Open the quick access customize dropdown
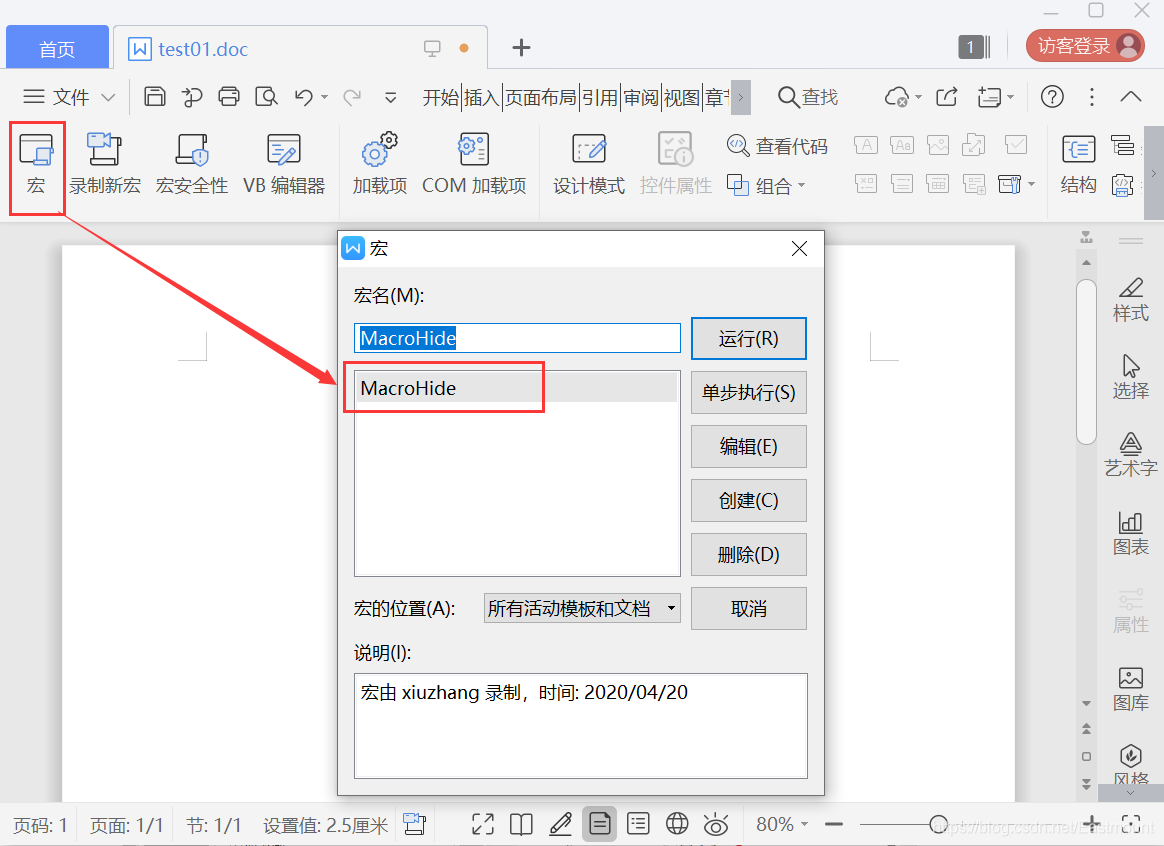 [390, 97]
